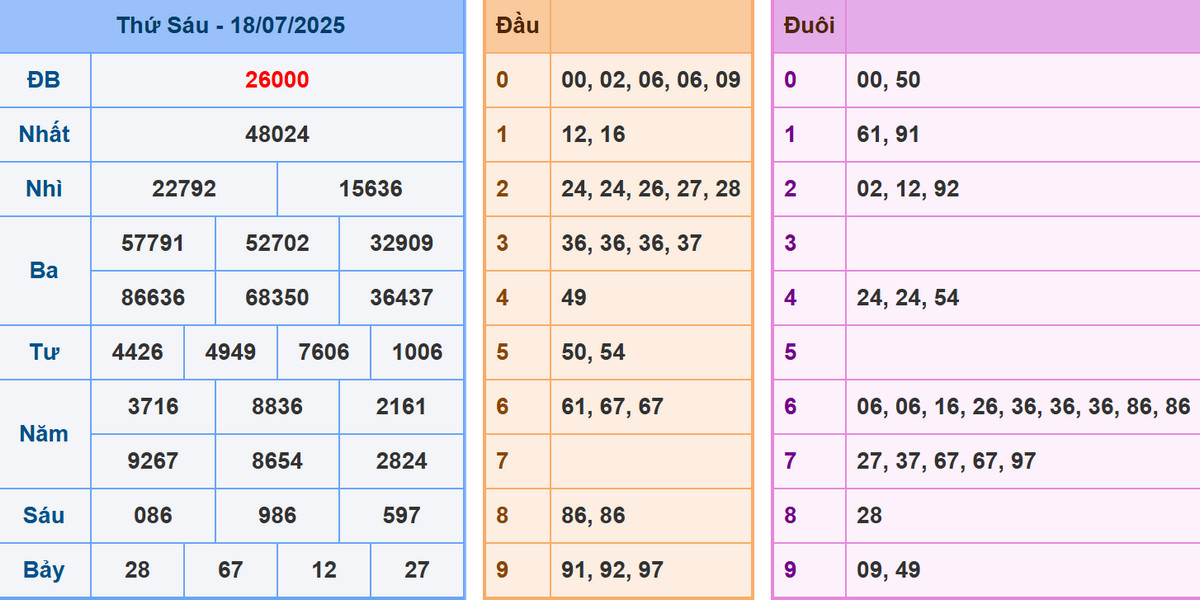
Task: Select the red special prize number 26000
Action: (x=277, y=80)
